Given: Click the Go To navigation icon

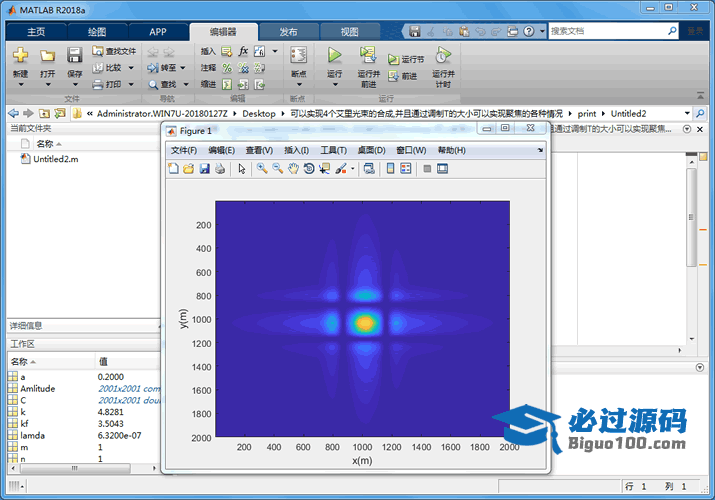Looking at the screenshot, I should [x=153, y=68].
